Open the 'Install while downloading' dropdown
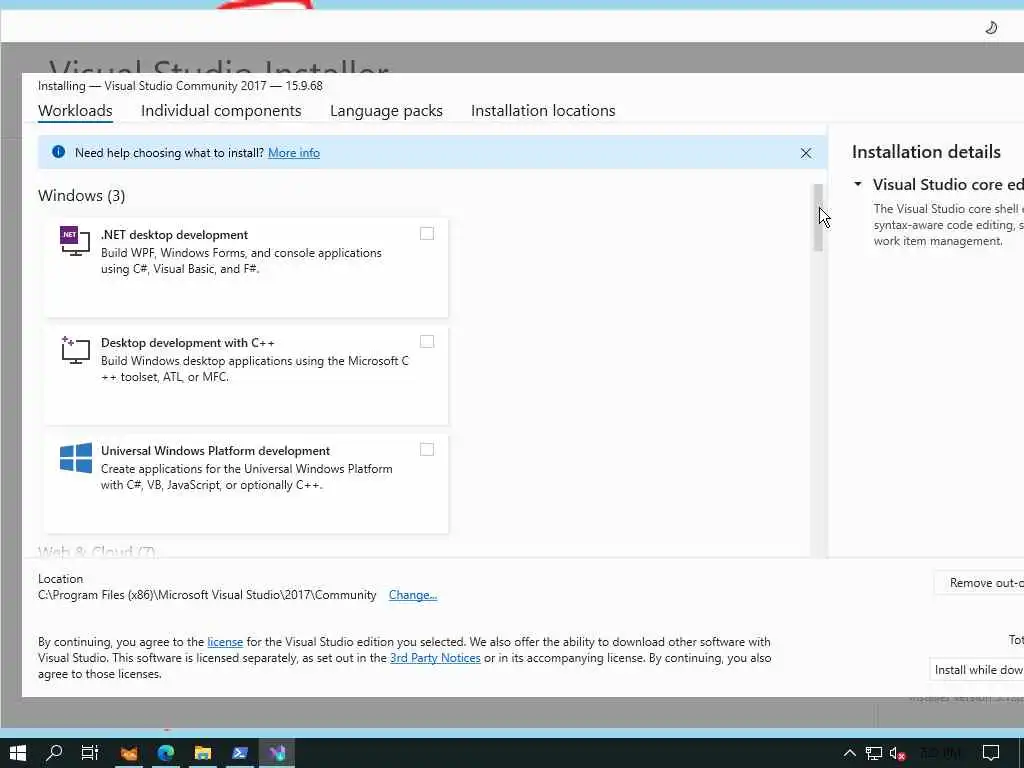 tap(978, 669)
